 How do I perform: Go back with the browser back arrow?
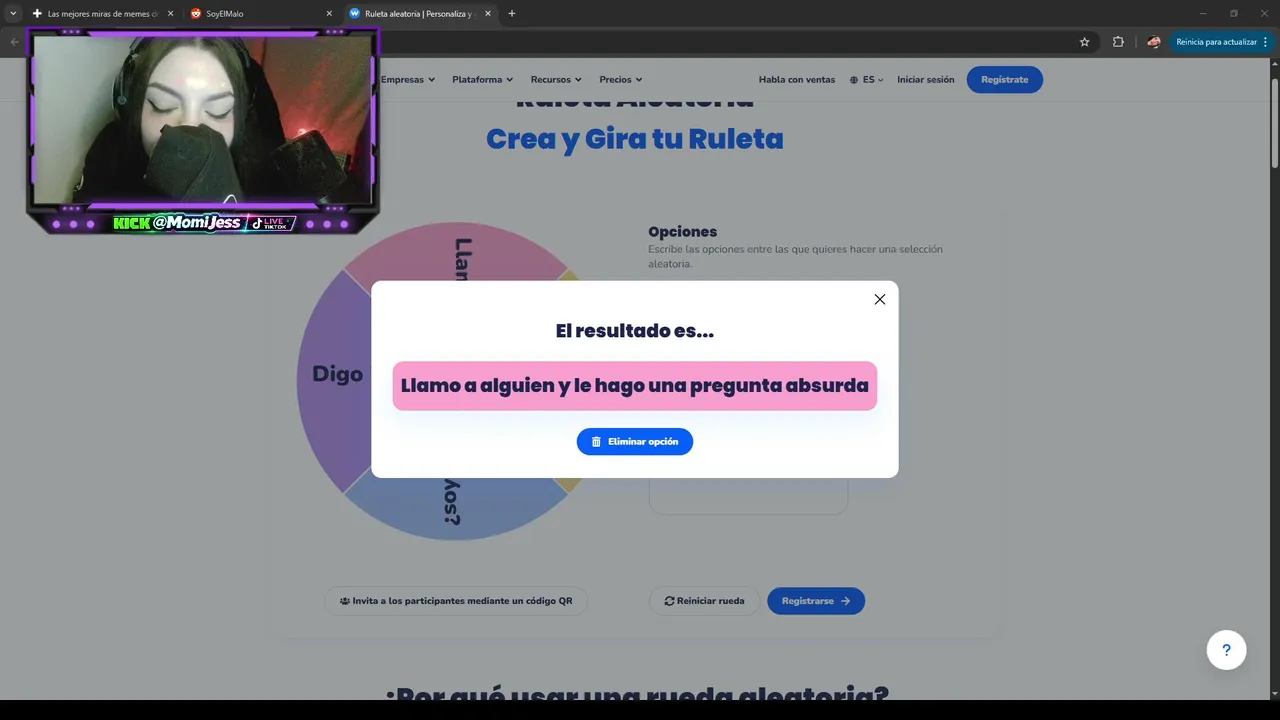pyautogui.click(x=14, y=42)
